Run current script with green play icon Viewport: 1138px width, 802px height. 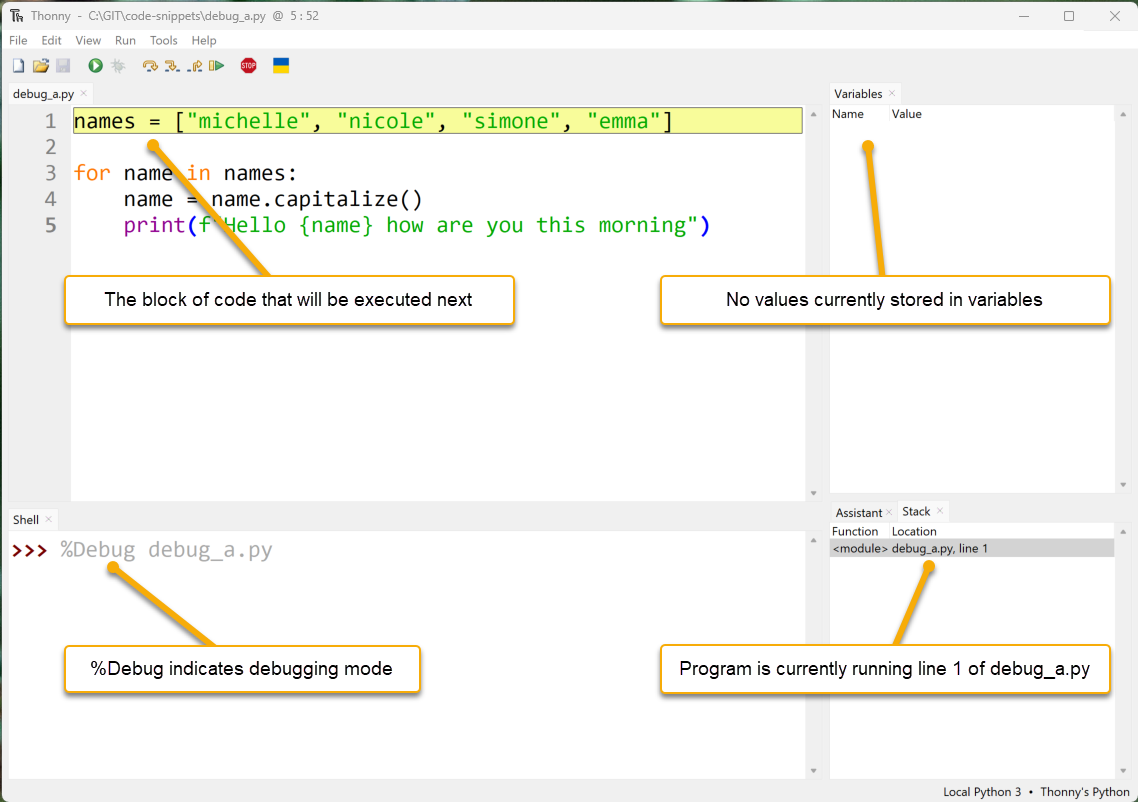95,66
